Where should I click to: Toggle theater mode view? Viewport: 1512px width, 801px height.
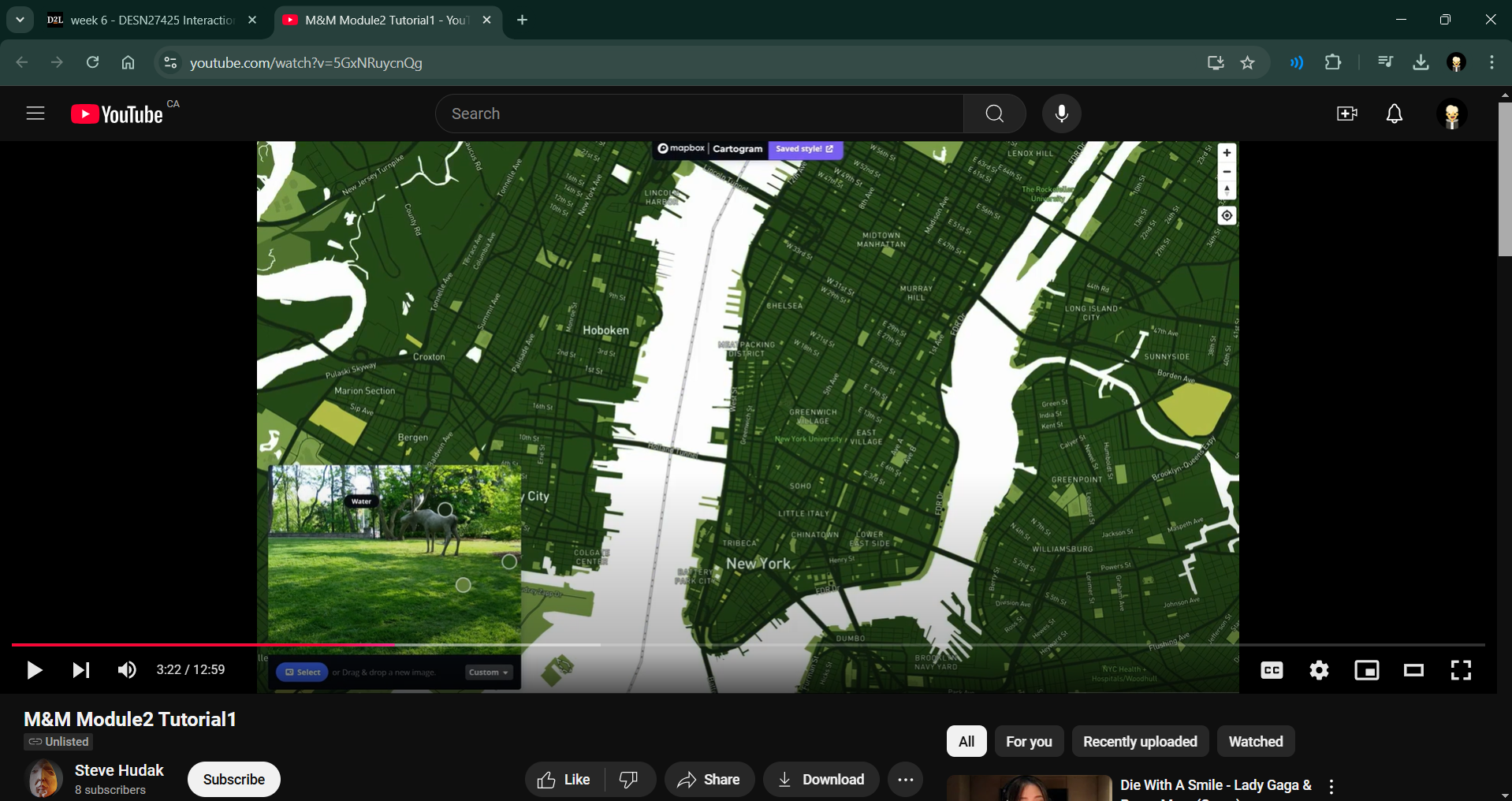pos(1413,670)
